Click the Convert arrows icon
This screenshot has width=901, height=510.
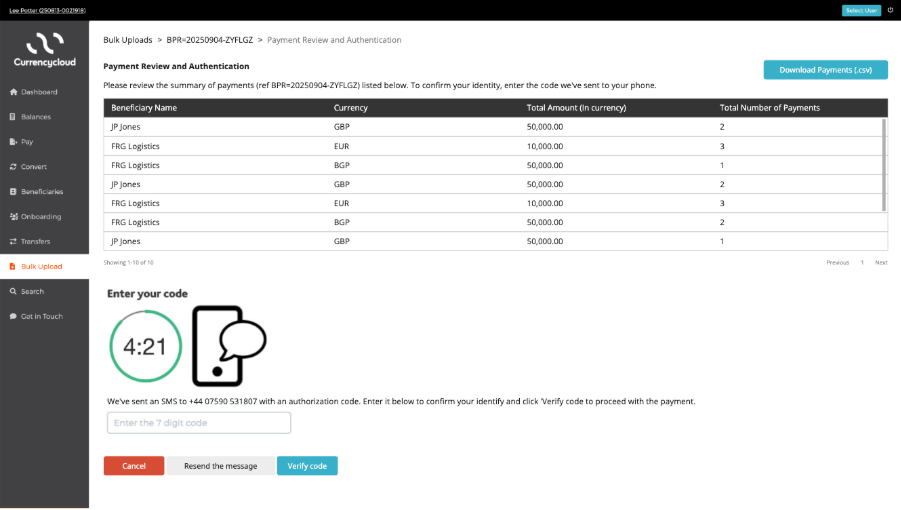click(x=13, y=167)
